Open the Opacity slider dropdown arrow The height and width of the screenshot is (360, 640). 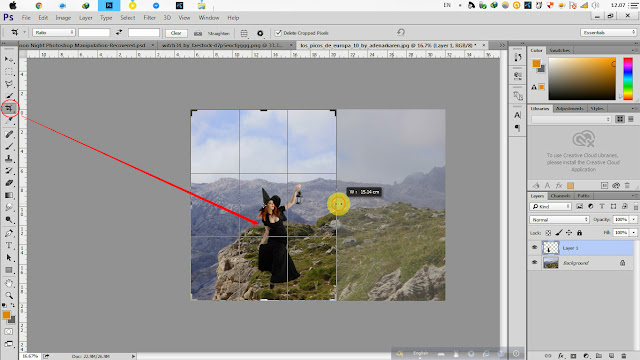pos(634,220)
